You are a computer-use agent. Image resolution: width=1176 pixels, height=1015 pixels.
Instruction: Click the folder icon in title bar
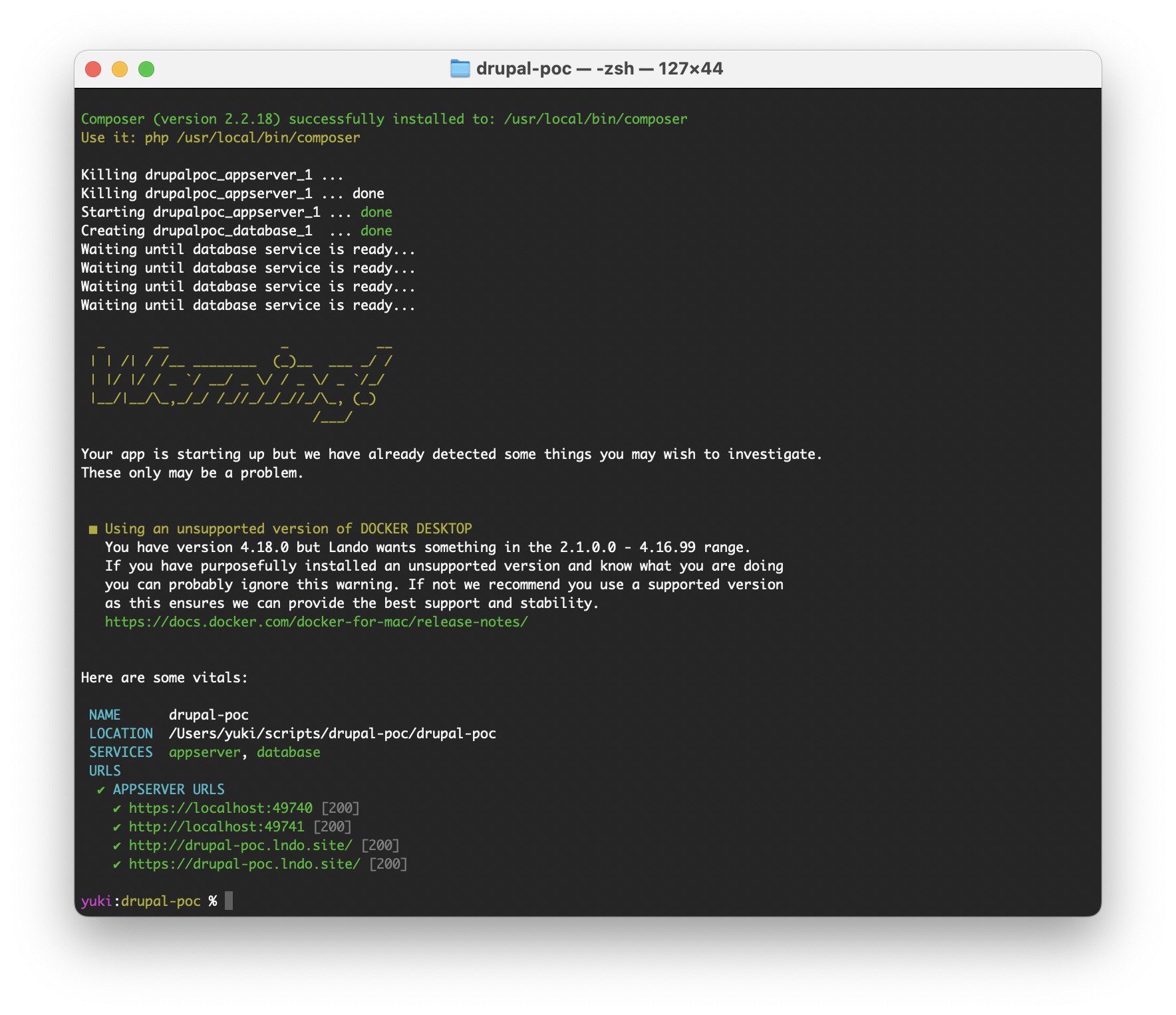460,69
